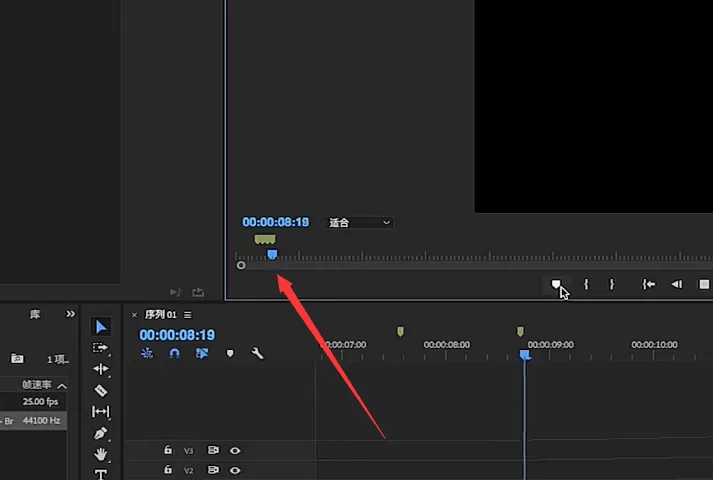Image resolution: width=713 pixels, height=480 pixels.
Task: Click the 1 项 item count
Action: click(x=58, y=360)
